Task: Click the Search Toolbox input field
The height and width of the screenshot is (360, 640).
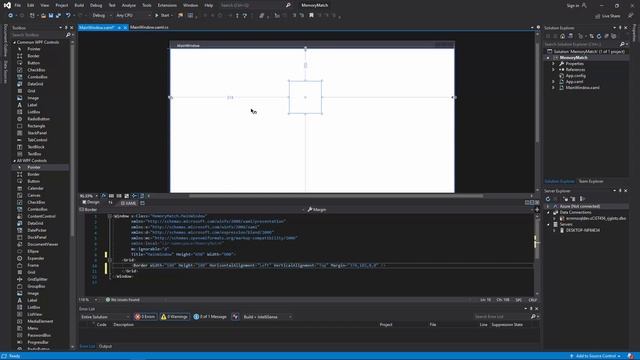Action: point(38,35)
